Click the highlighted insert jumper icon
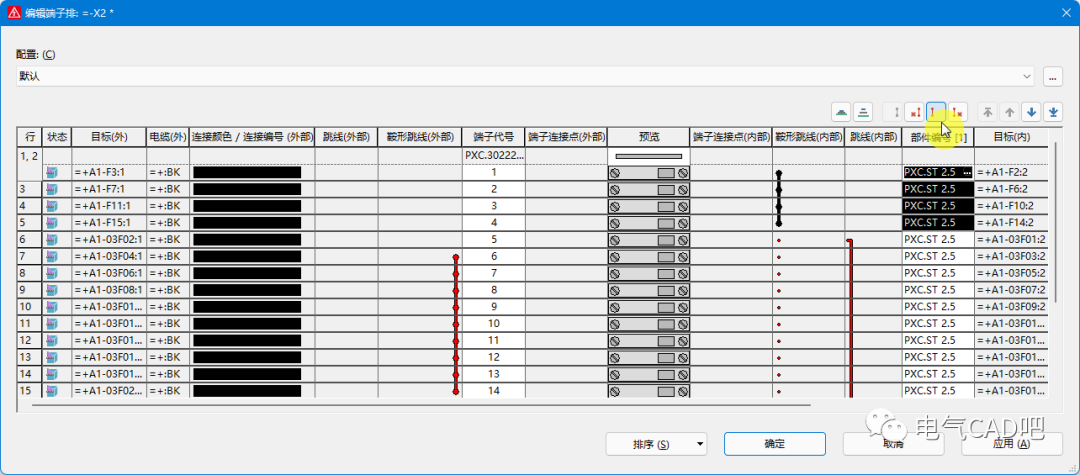This screenshot has width=1080, height=475. pos(936,112)
